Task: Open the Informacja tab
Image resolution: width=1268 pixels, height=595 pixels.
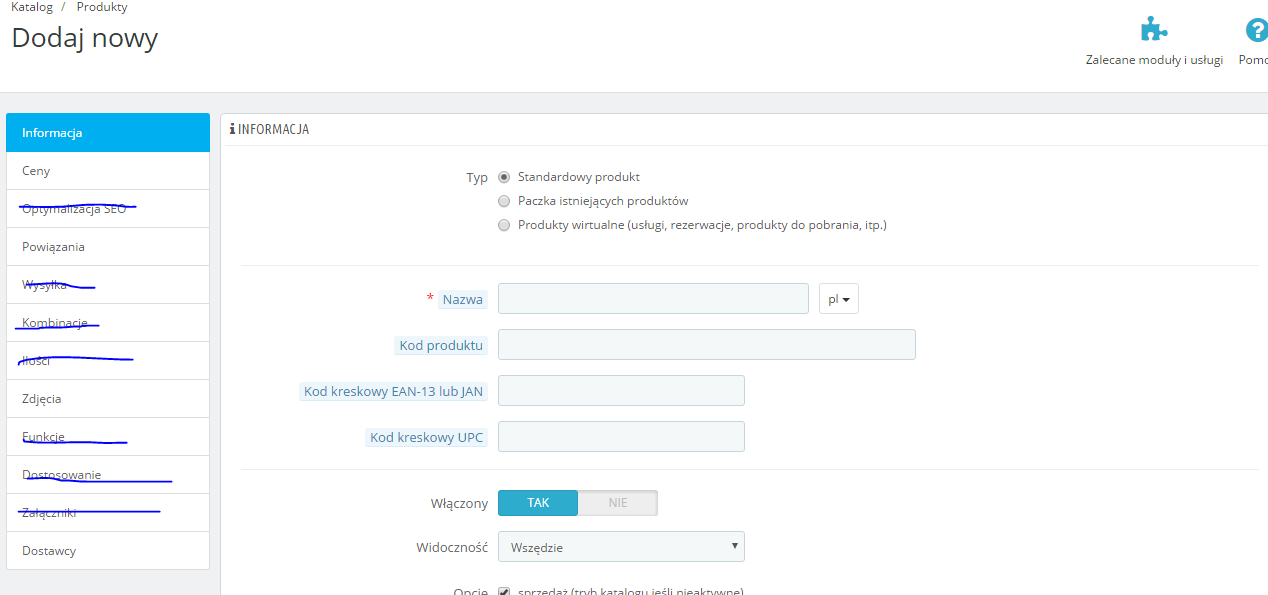Action: coord(108,133)
